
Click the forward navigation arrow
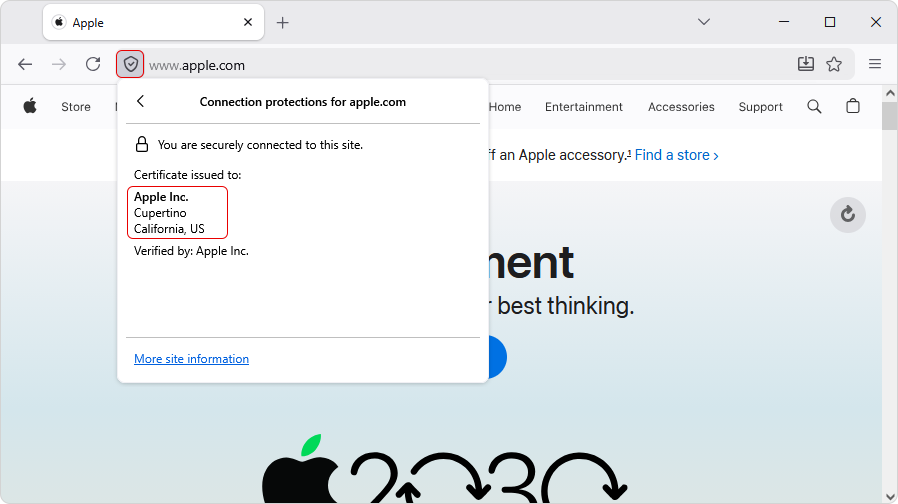59,64
